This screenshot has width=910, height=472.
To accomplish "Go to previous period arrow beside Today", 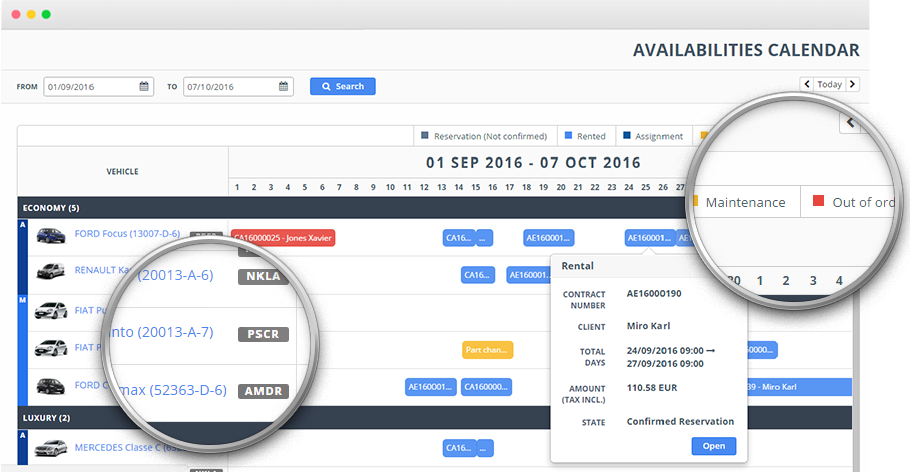I will point(807,84).
